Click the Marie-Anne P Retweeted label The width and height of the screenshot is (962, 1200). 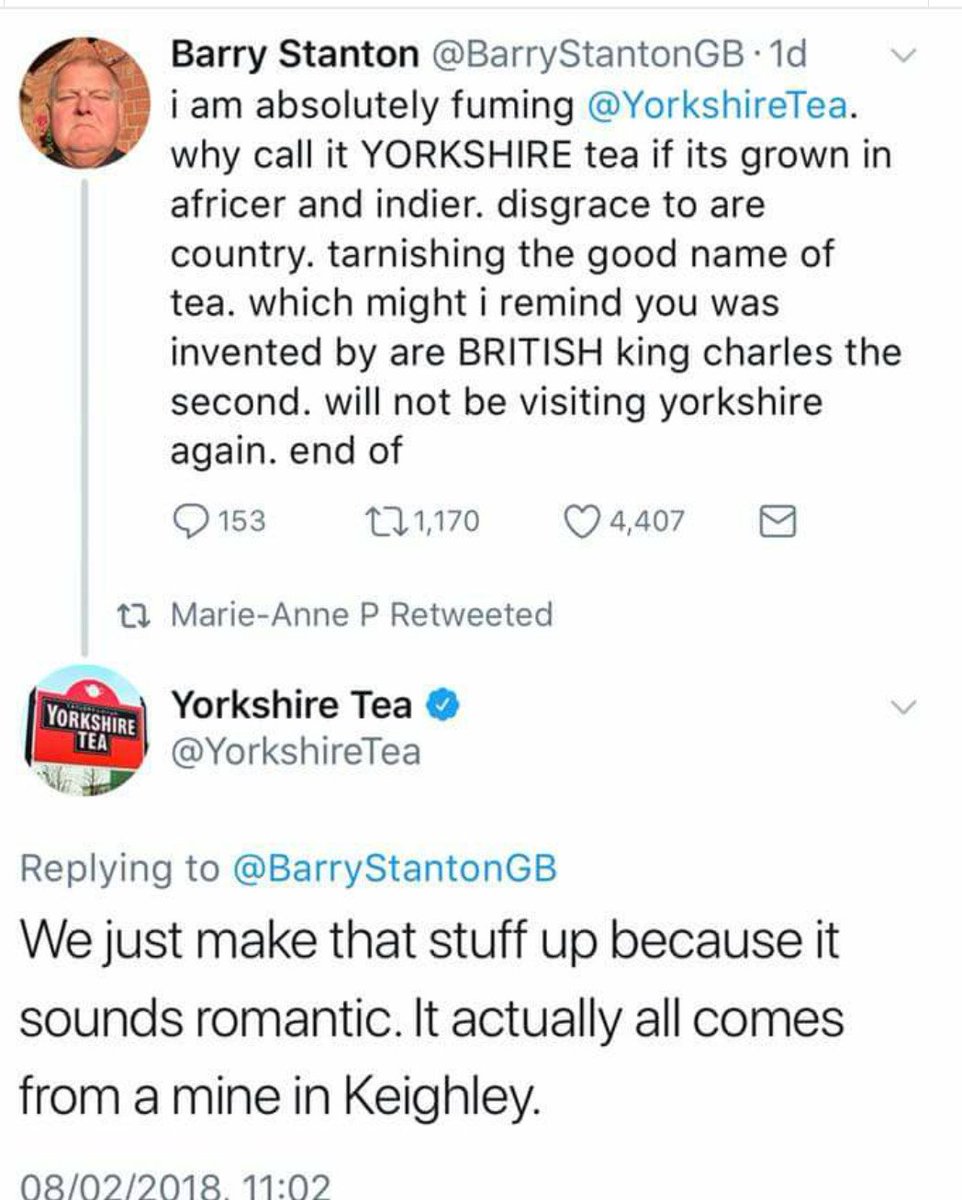coord(362,614)
